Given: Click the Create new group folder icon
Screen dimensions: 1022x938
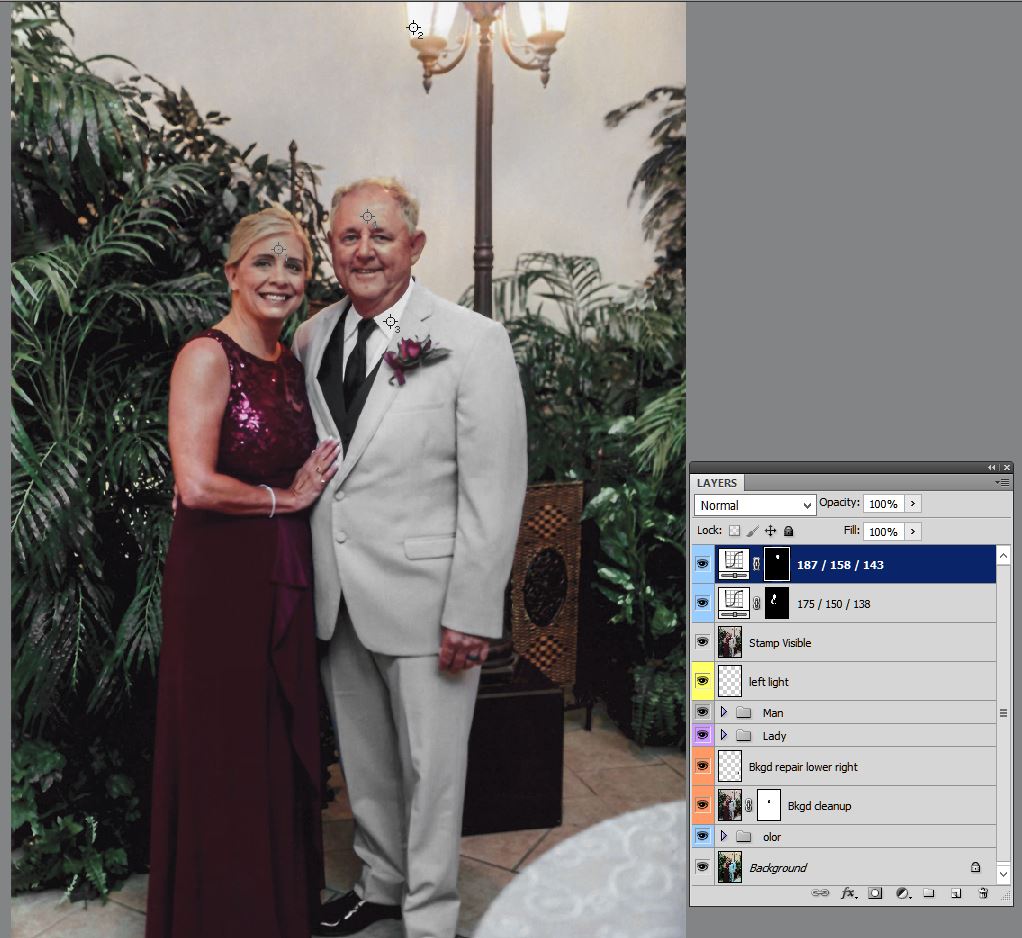Looking at the screenshot, I should point(929,893).
